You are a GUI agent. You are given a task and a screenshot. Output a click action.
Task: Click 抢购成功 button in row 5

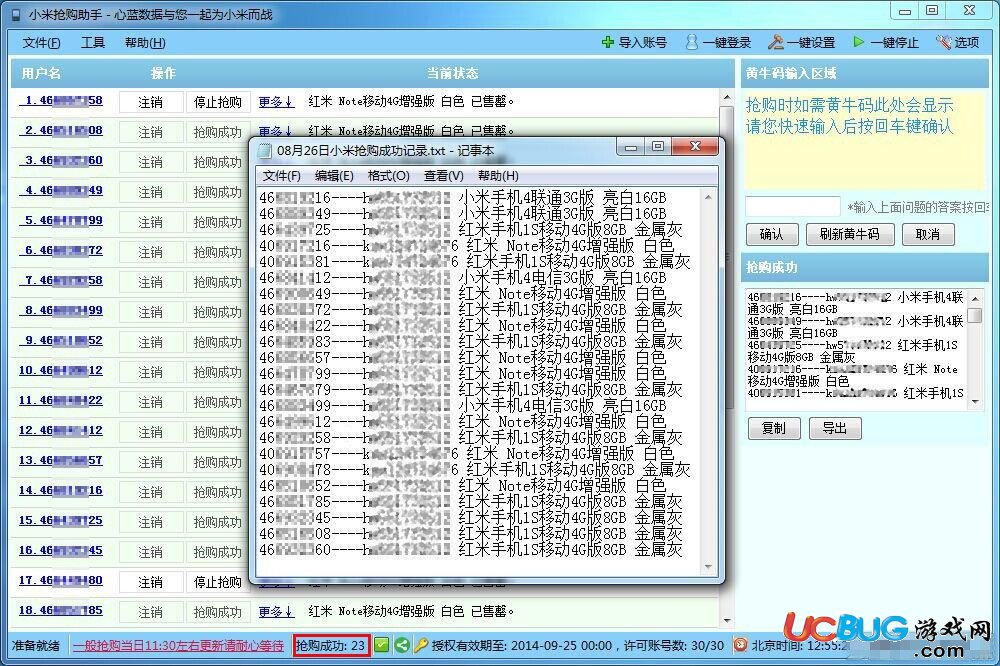pos(217,222)
